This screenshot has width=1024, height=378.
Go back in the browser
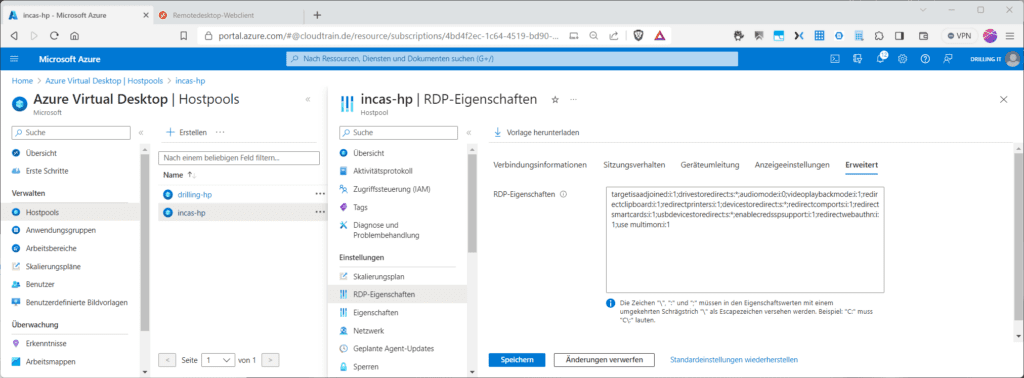14,36
